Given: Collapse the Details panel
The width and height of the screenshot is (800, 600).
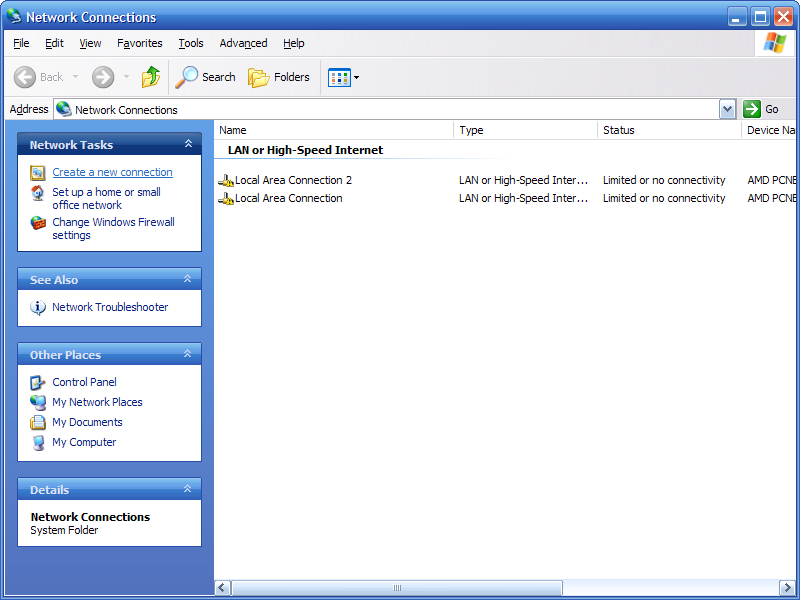Looking at the screenshot, I should (188, 490).
